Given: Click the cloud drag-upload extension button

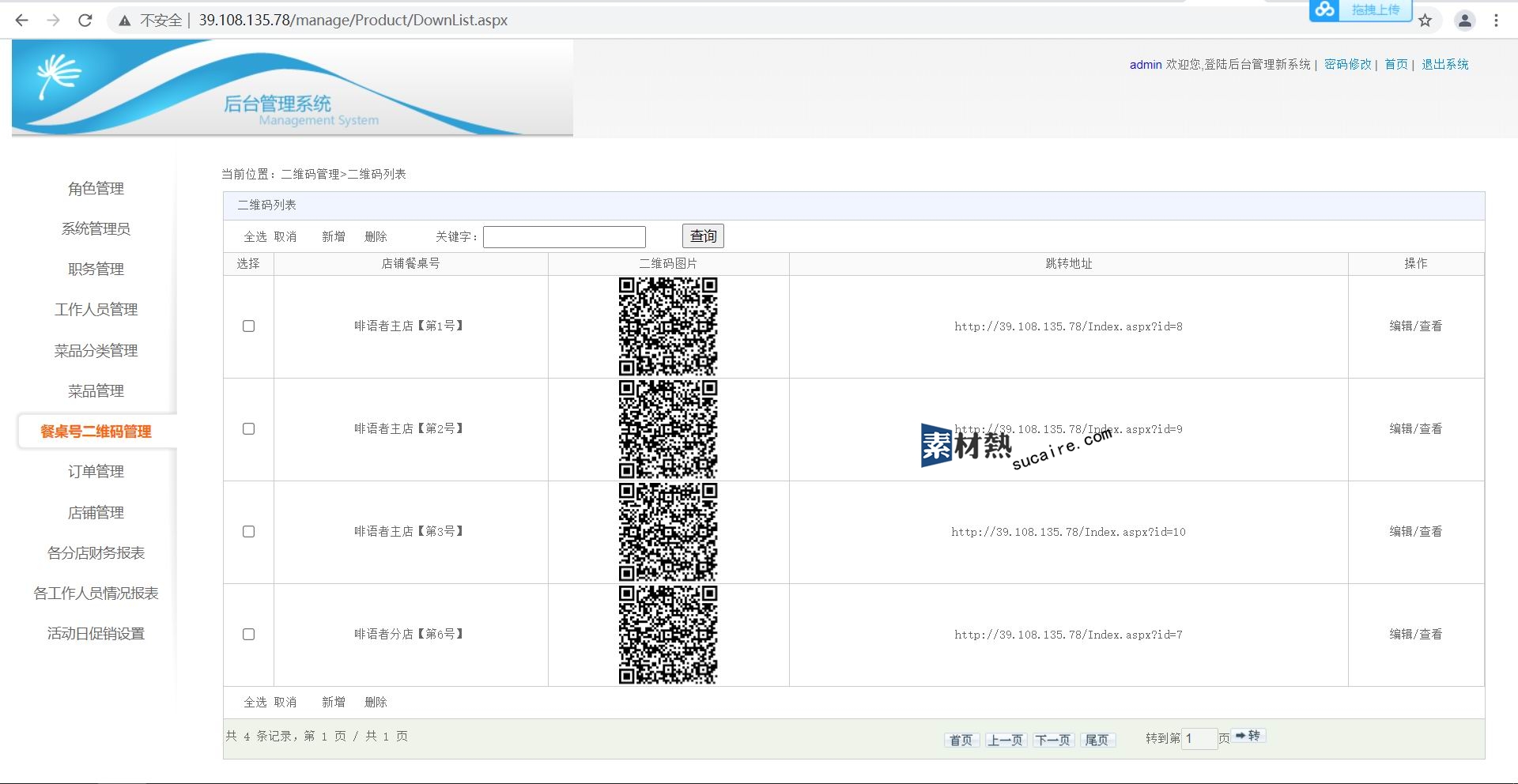Looking at the screenshot, I should [1360, 10].
